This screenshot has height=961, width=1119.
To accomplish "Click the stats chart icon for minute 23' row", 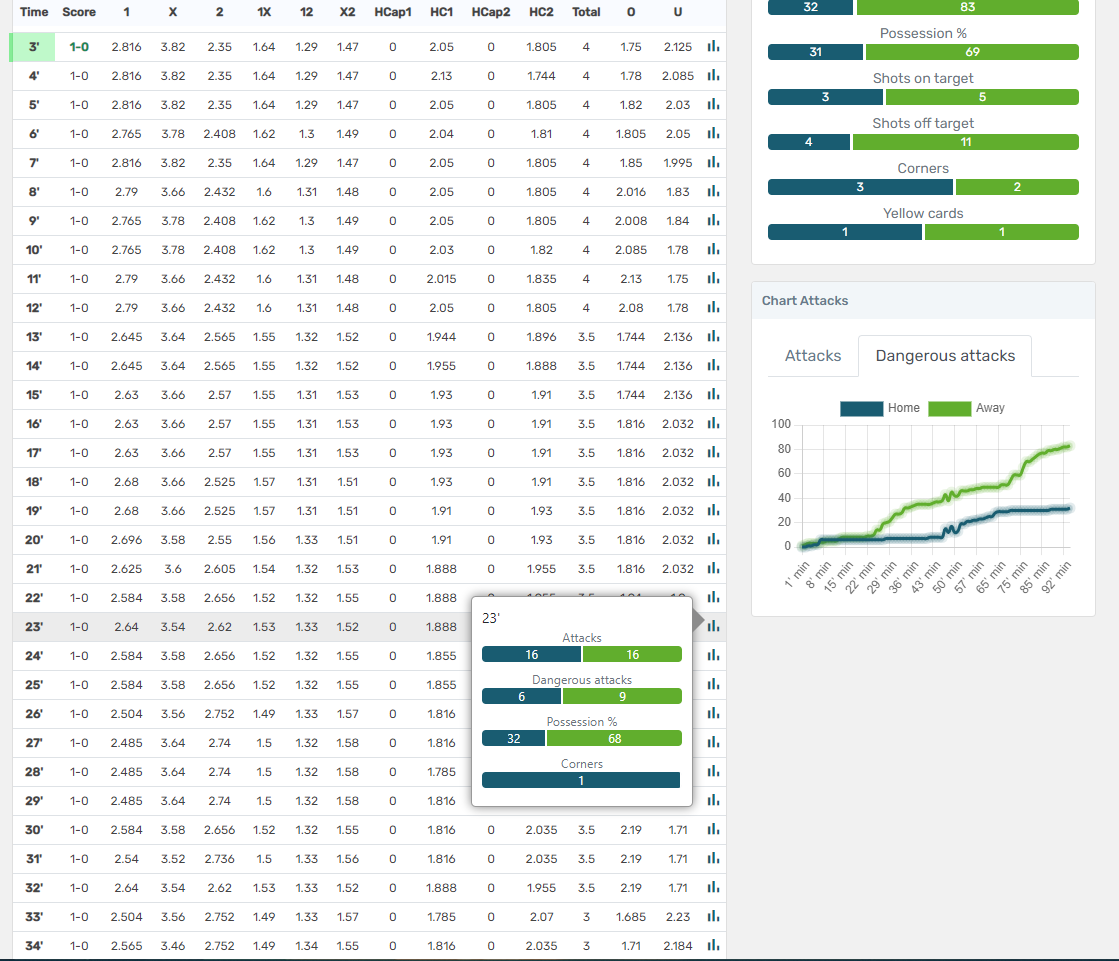I will (713, 626).
